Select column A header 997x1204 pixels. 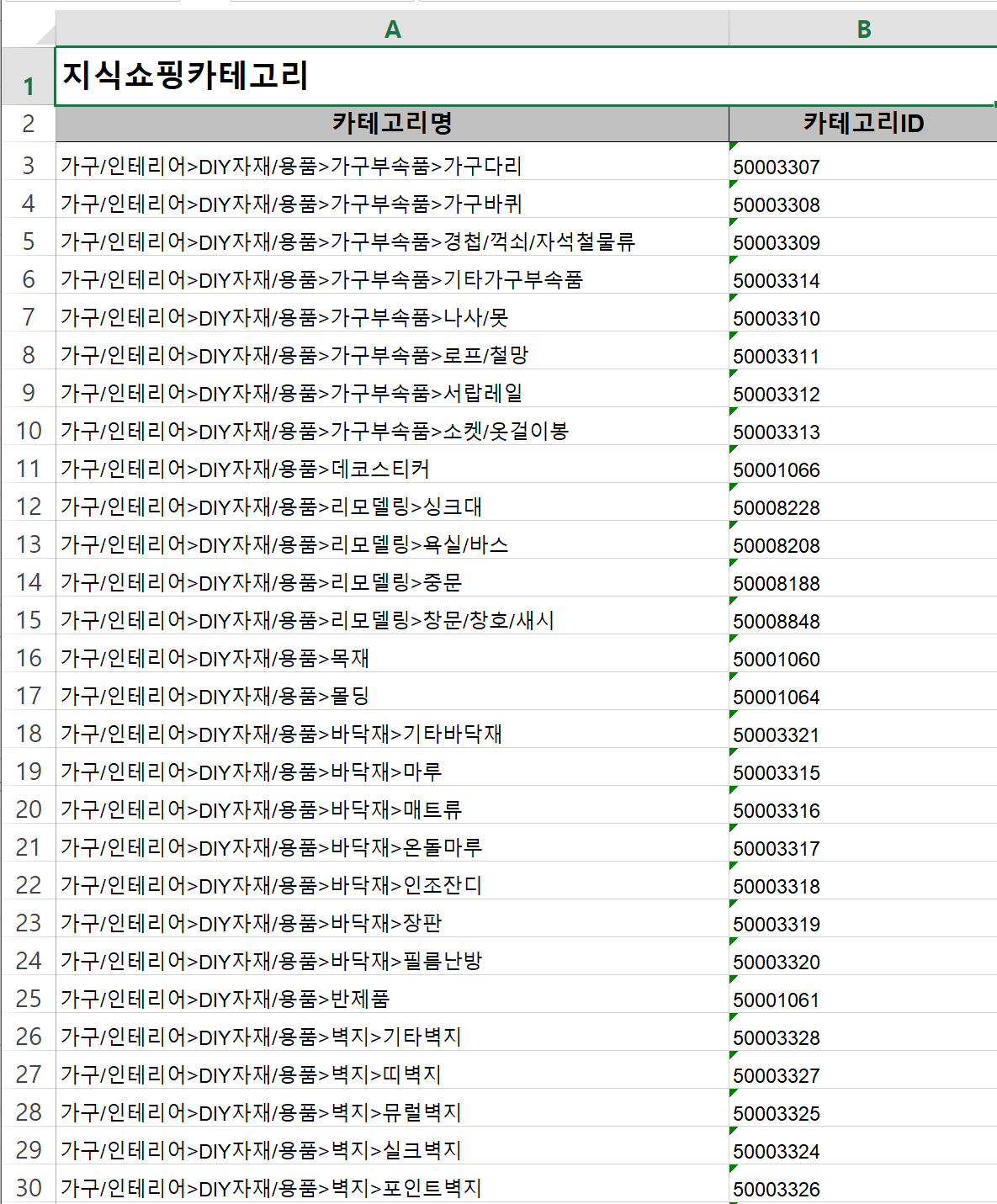[x=392, y=29]
